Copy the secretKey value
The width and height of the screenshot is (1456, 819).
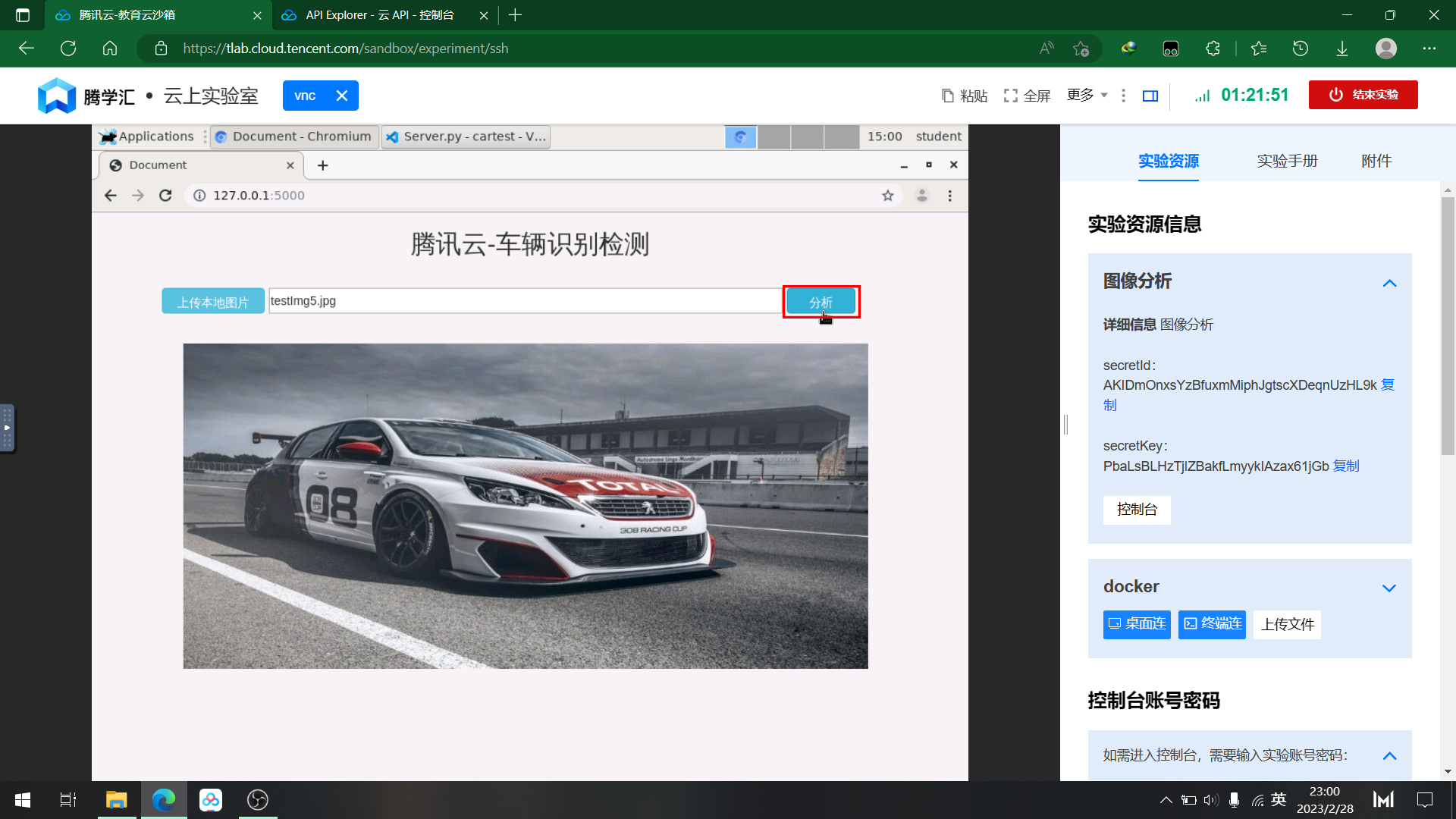point(1346,466)
